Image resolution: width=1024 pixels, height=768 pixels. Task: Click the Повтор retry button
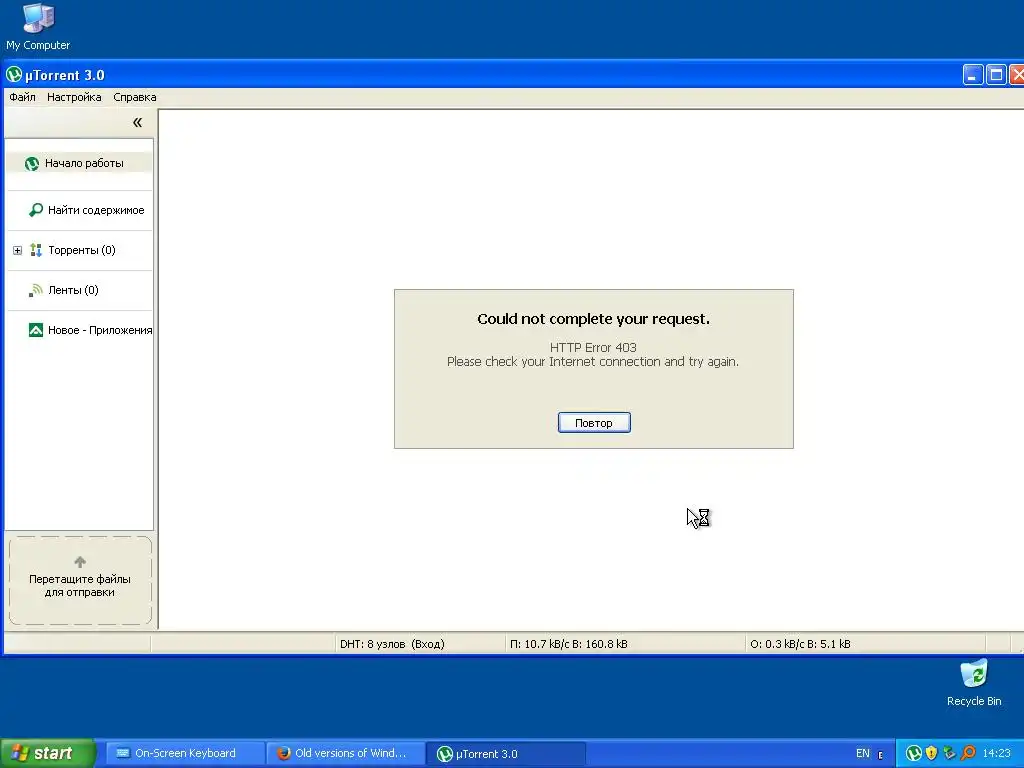tap(594, 423)
